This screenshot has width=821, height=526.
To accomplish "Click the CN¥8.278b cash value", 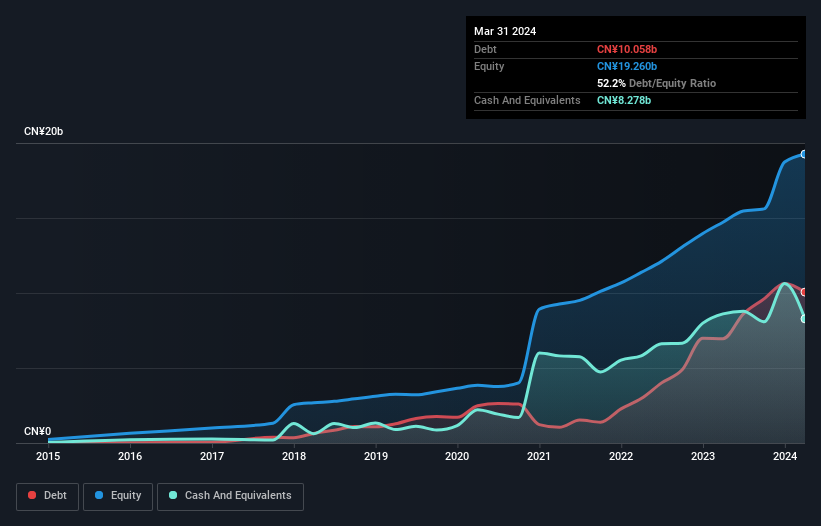I will 624,100.
